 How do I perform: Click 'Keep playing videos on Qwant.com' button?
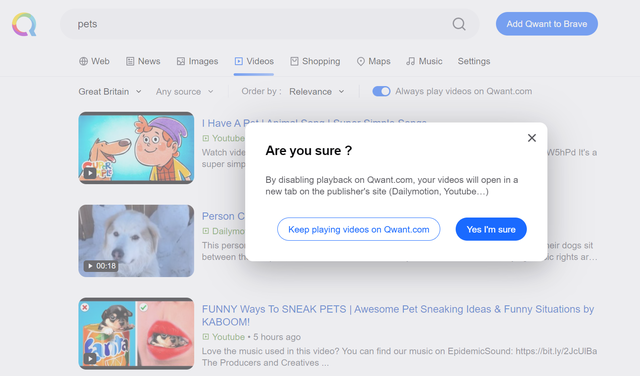[x=359, y=229]
